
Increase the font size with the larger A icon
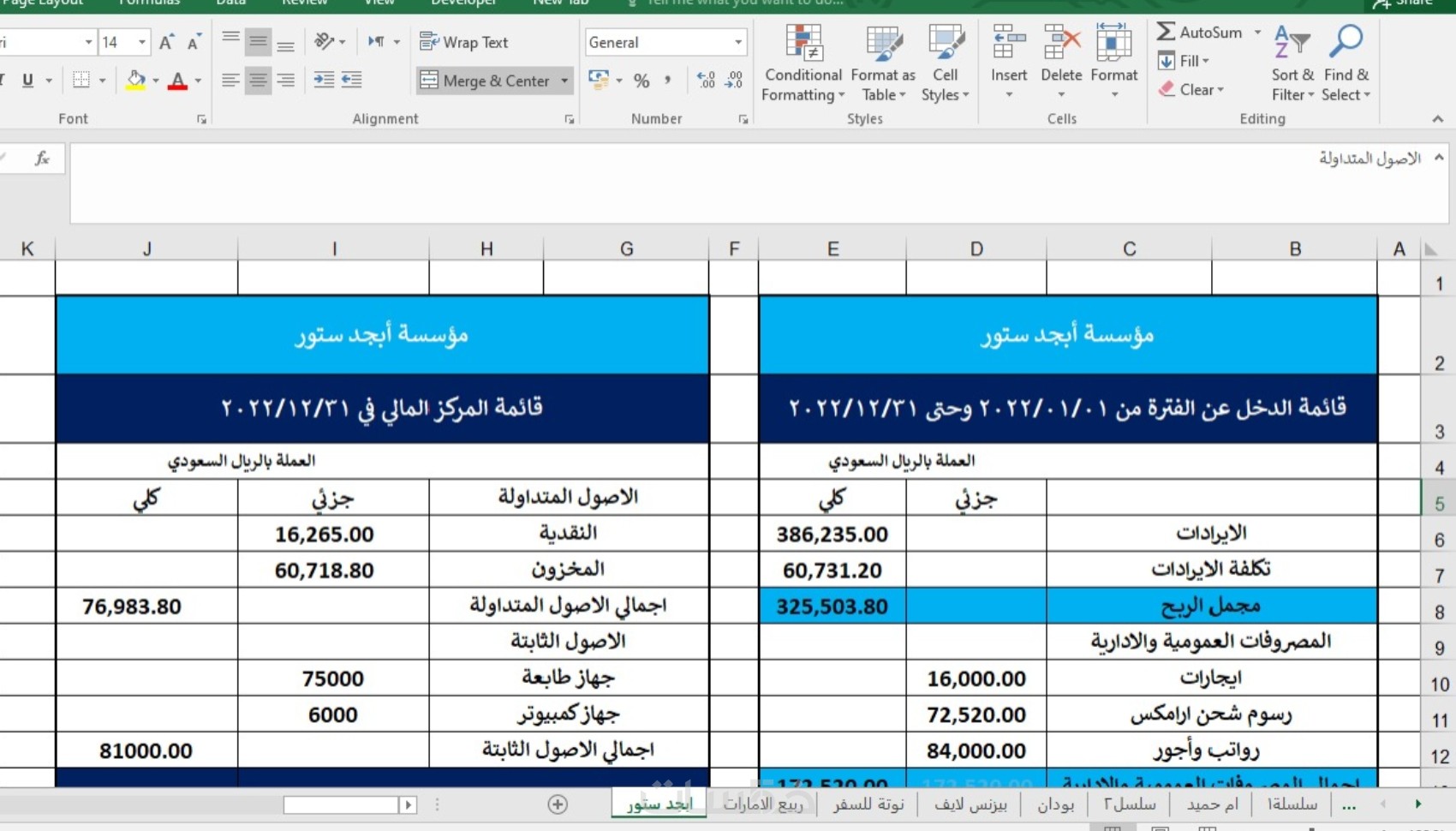(167, 42)
